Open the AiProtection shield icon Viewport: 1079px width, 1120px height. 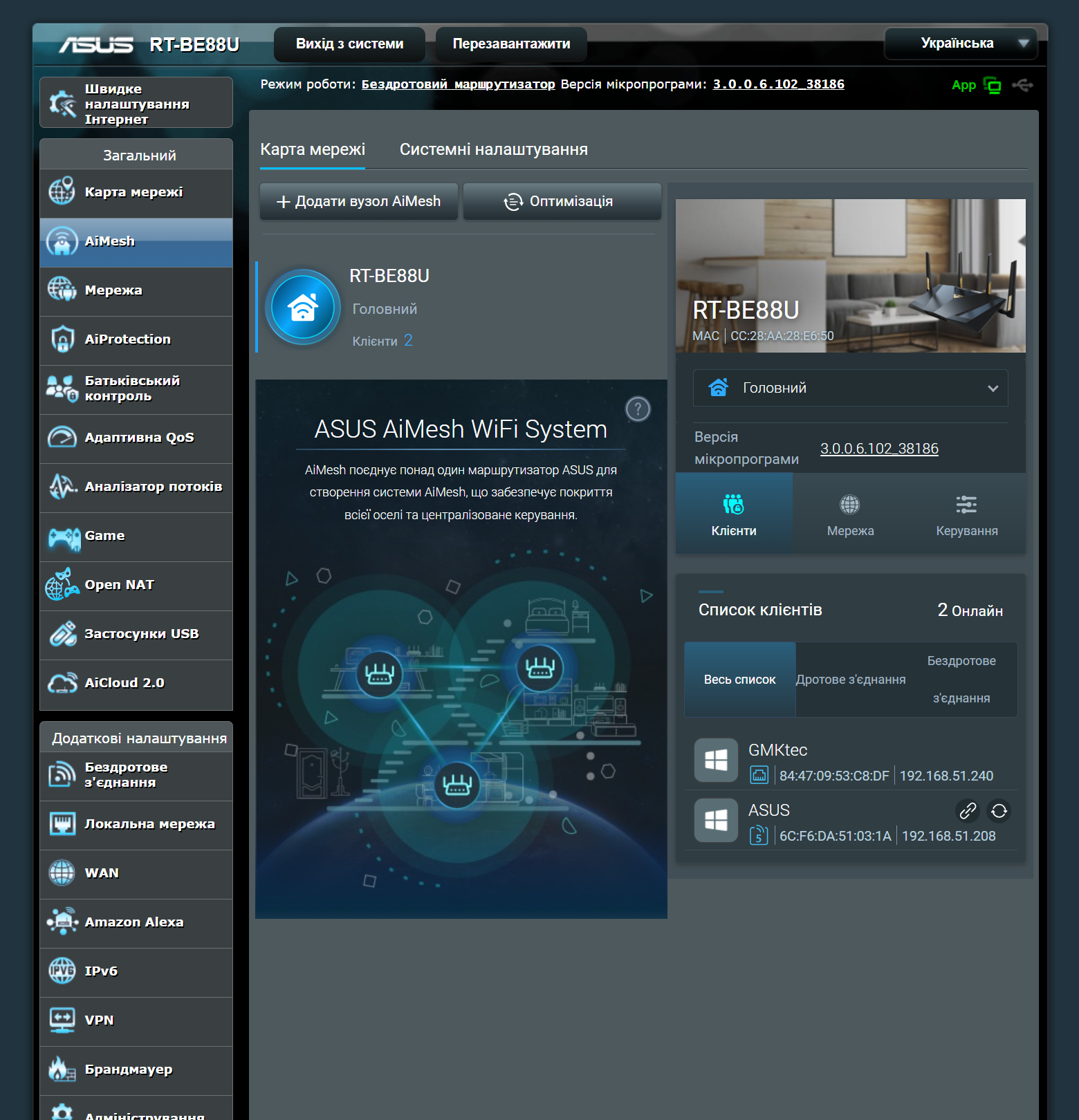click(62, 339)
